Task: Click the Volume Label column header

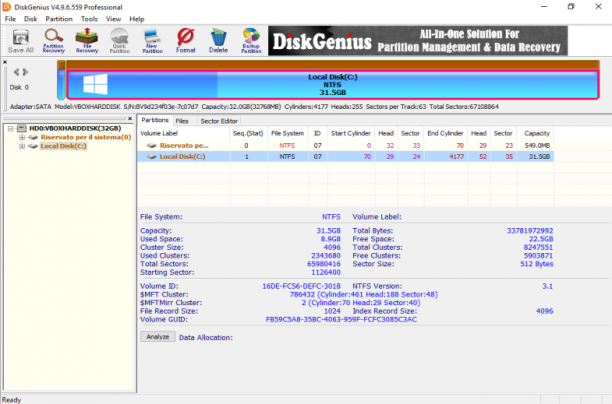Action: [x=183, y=133]
